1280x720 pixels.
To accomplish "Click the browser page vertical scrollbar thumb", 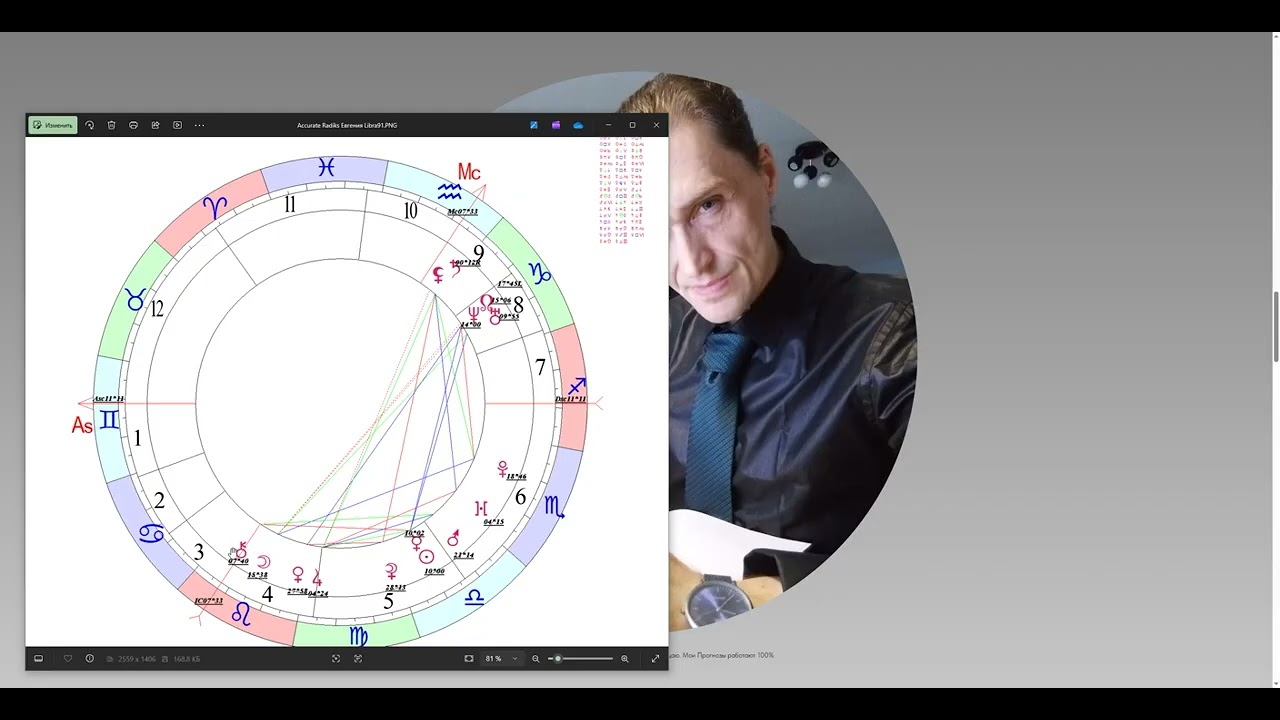I will [x=1275, y=327].
